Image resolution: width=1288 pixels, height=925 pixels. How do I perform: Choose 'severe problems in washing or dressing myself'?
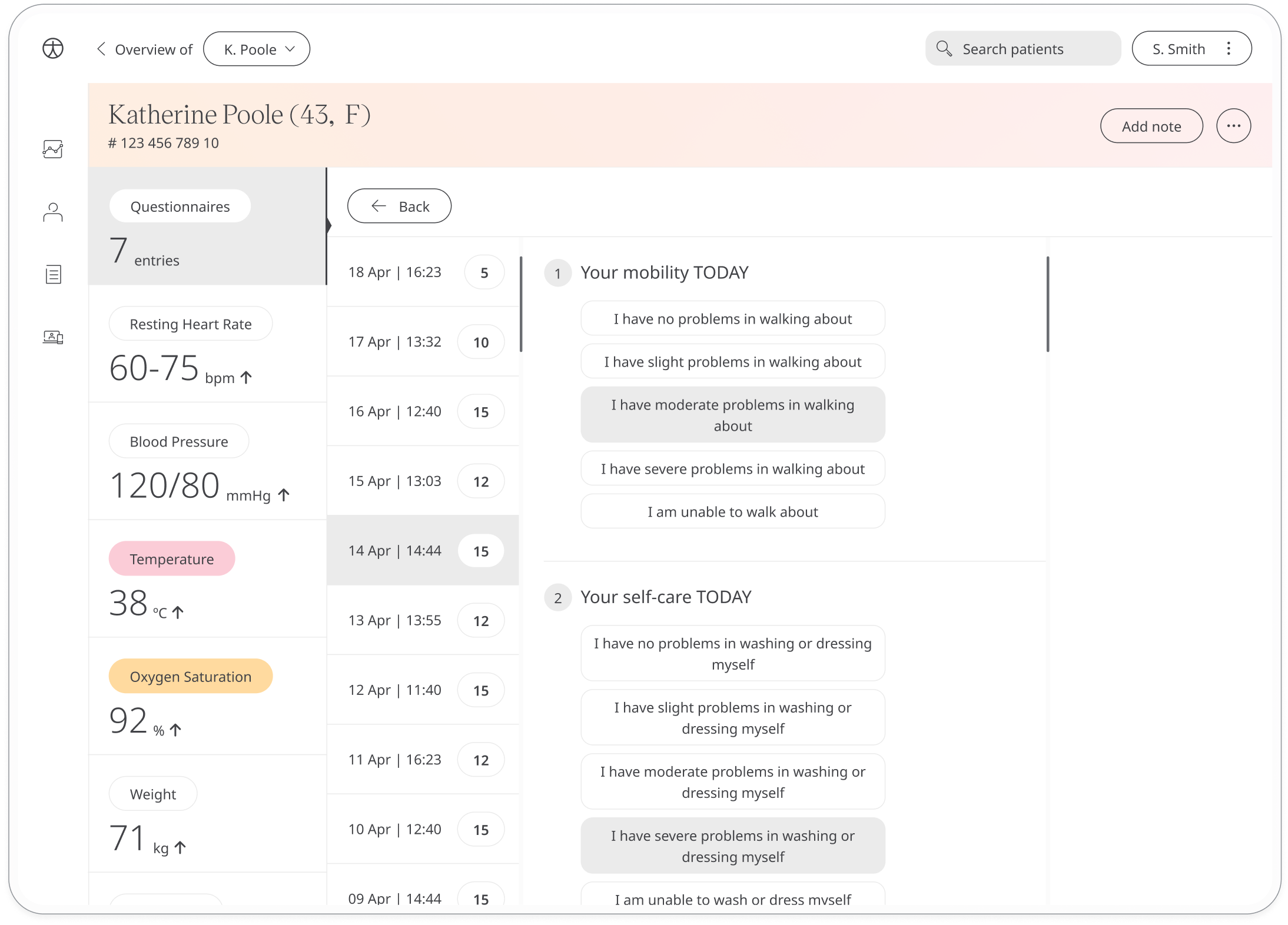(733, 846)
